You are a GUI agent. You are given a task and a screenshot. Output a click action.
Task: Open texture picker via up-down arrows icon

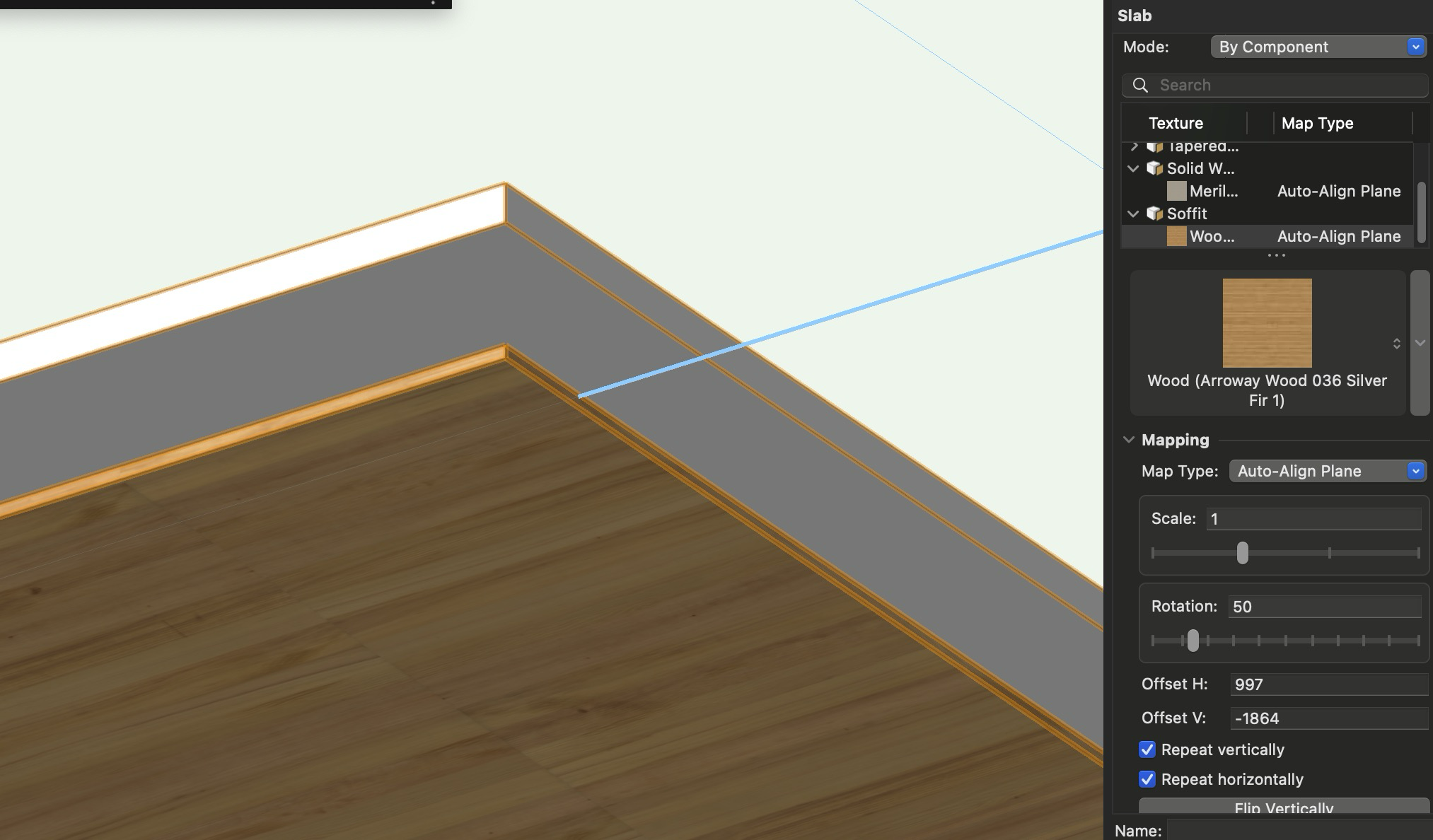pyautogui.click(x=1396, y=344)
